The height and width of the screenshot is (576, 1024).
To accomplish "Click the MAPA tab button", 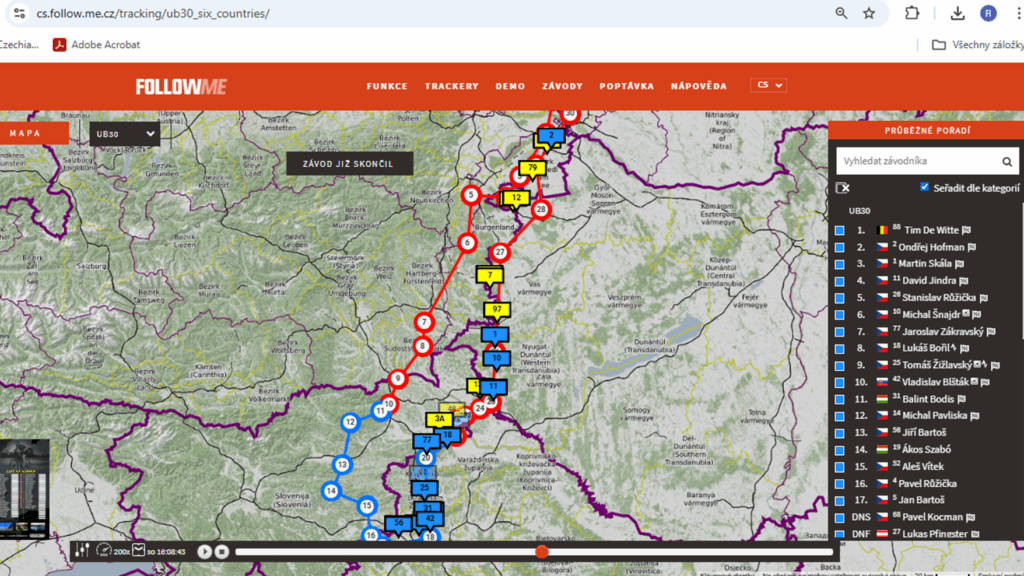I will point(34,133).
